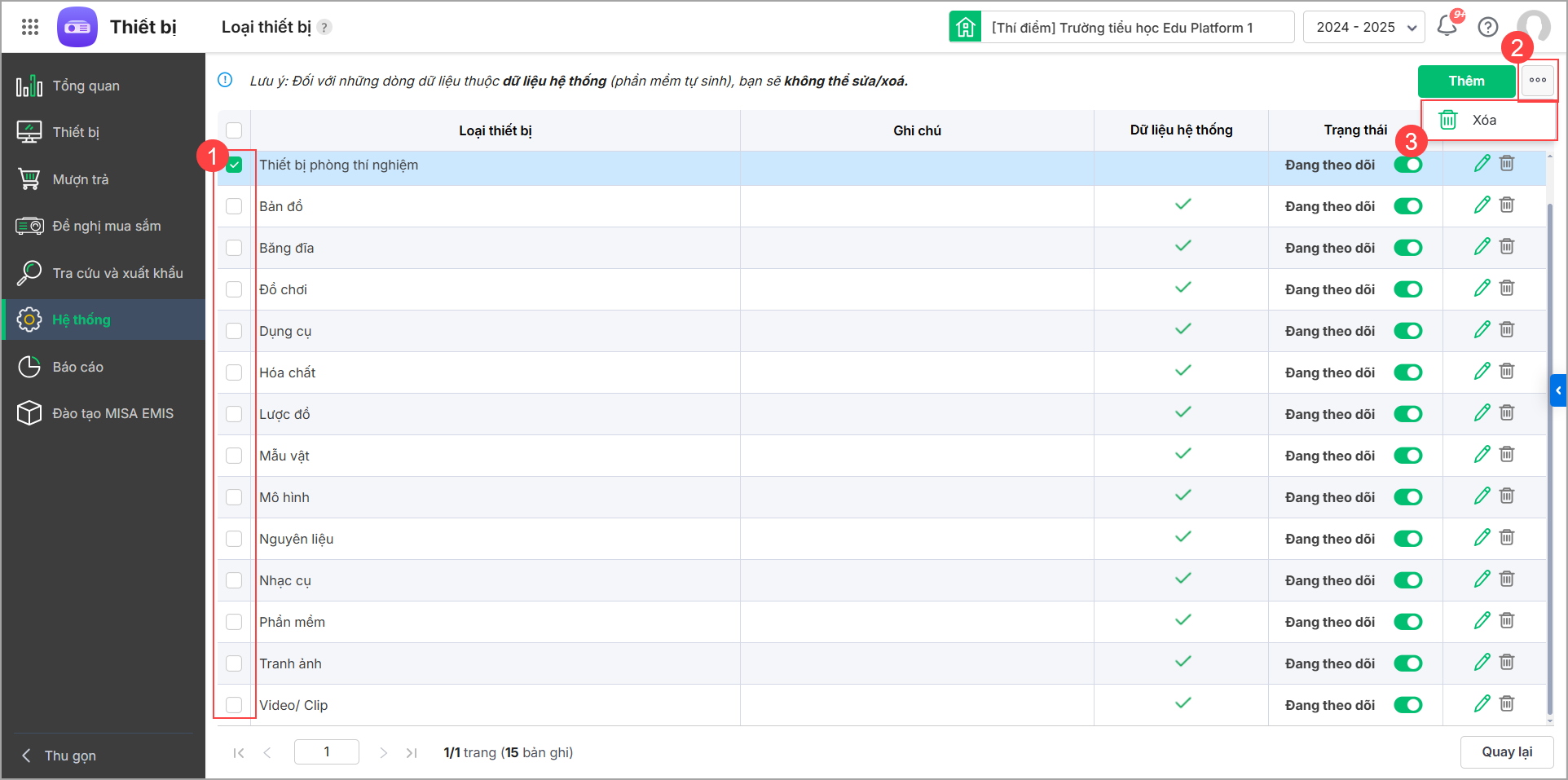This screenshot has height=780, width=1568.
Task: Click the page number input field
Action: (x=327, y=751)
